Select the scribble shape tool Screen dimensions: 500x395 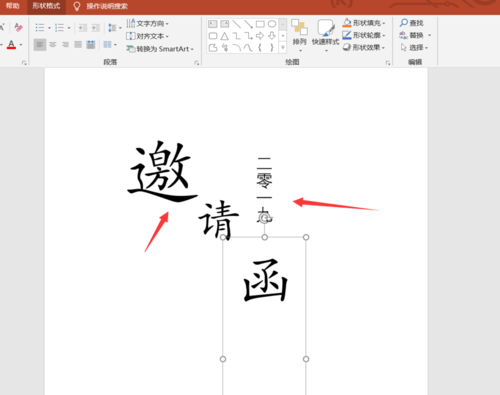225,48
